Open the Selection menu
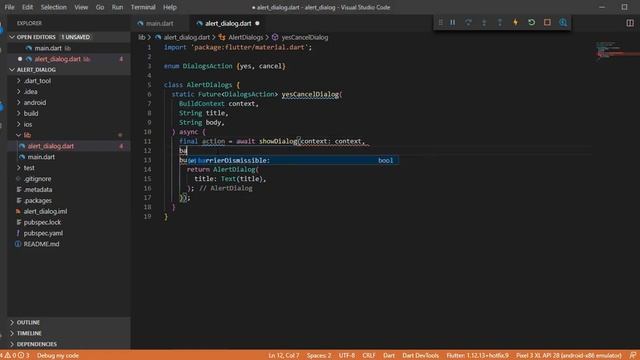This screenshot has height=360, width=640. pos(53,7)
